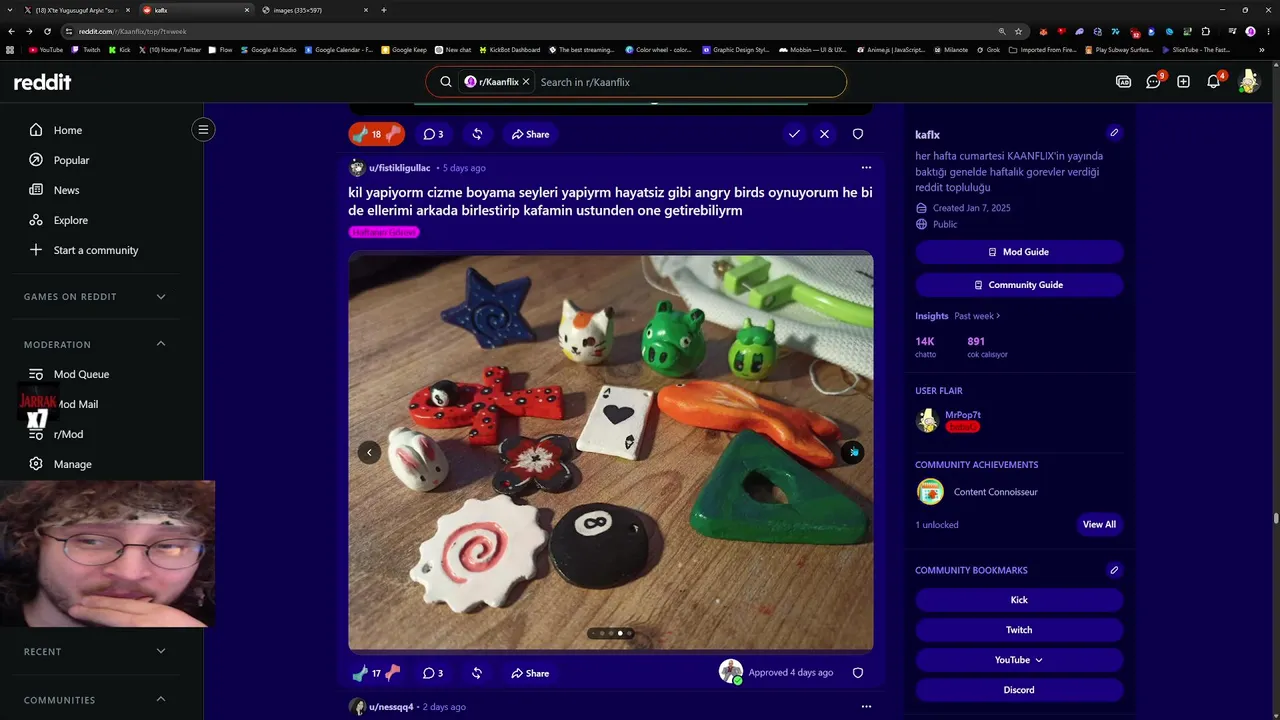Remove the r/Kaanflix search scope chip
This screenshot has width=1280, height=720.
point(526,82)
